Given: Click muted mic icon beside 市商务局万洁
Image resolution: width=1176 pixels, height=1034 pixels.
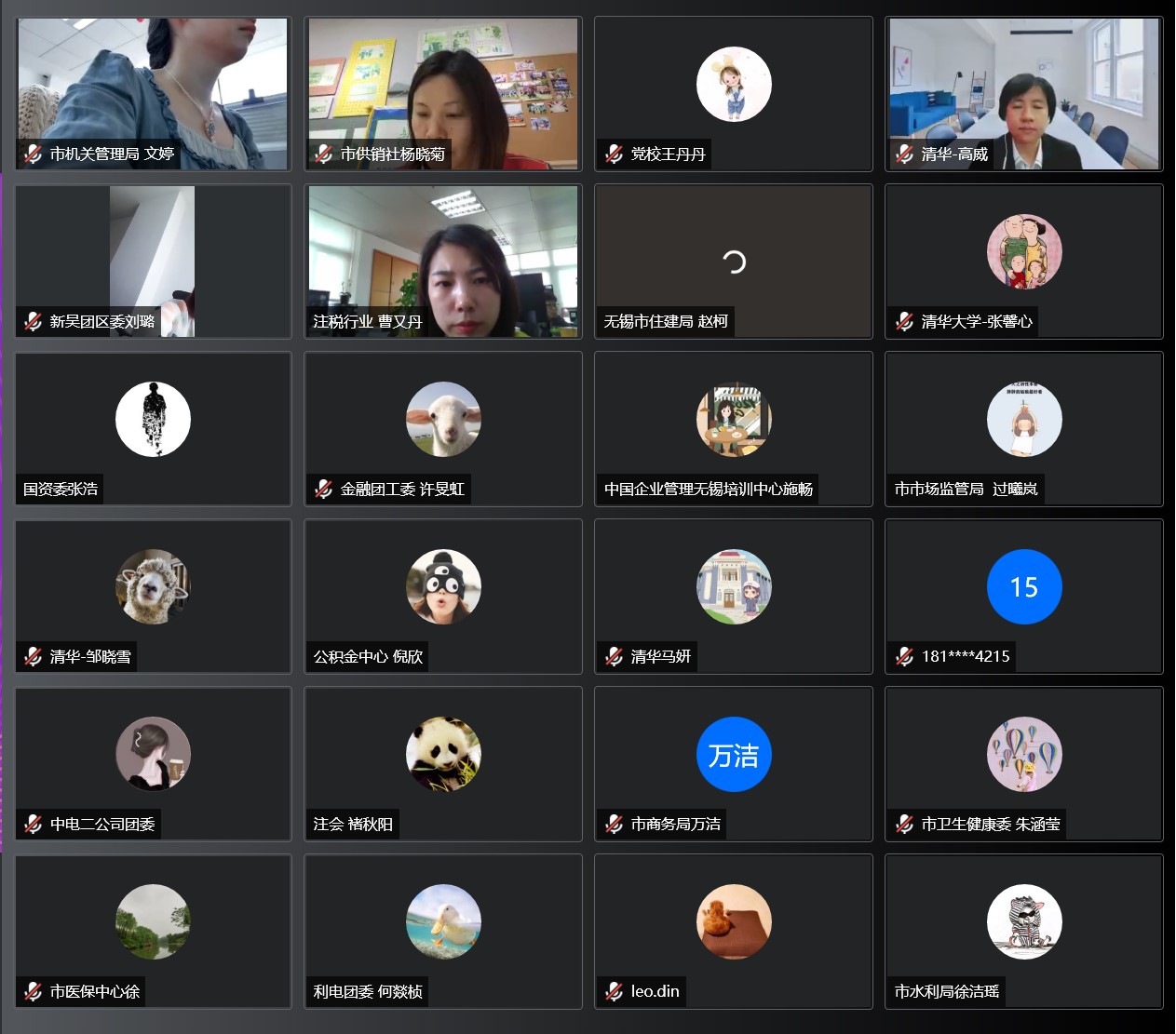Looking at the screenshot, I should point(614,824).
